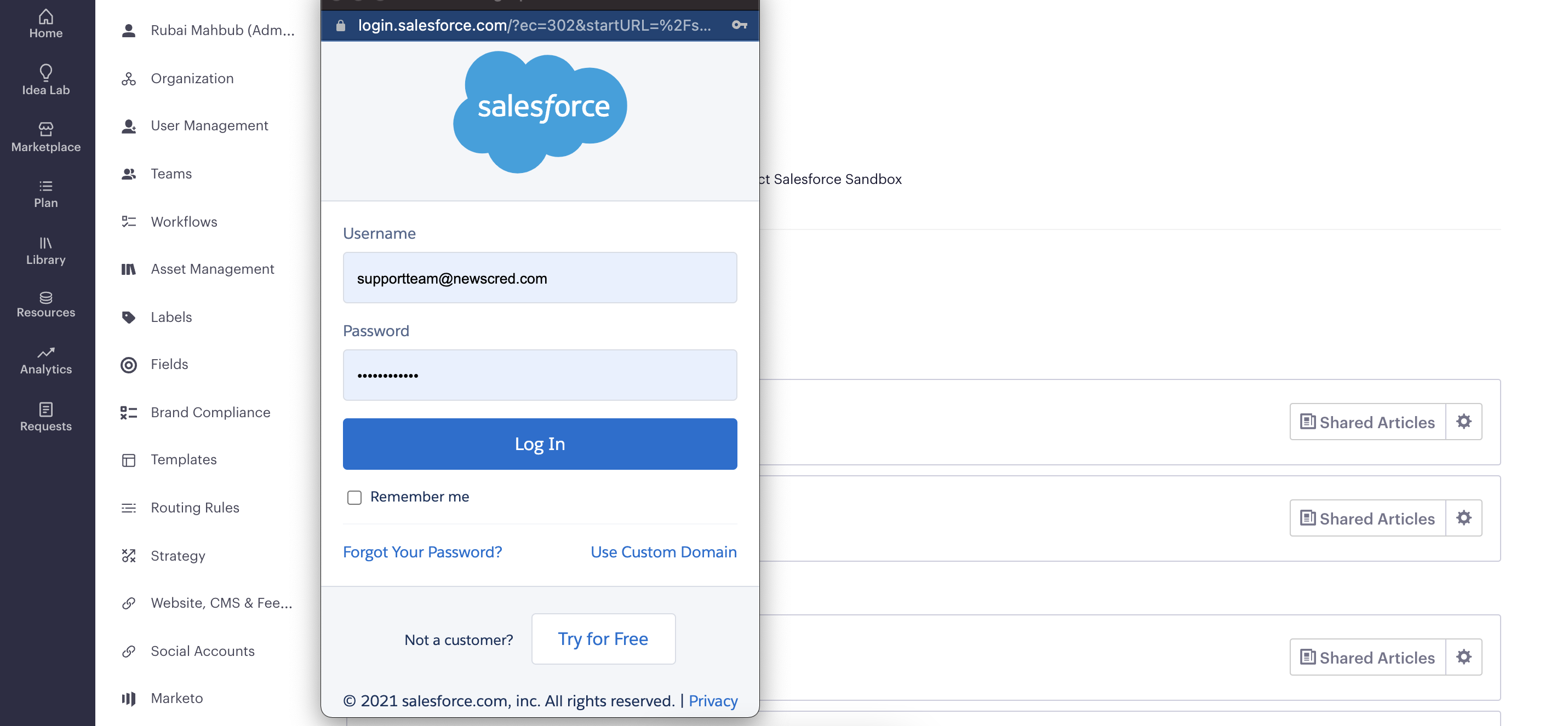Viewport: 1568px width, 726px height.
Task: Click the Try for Free button
Action: point(603,639)
